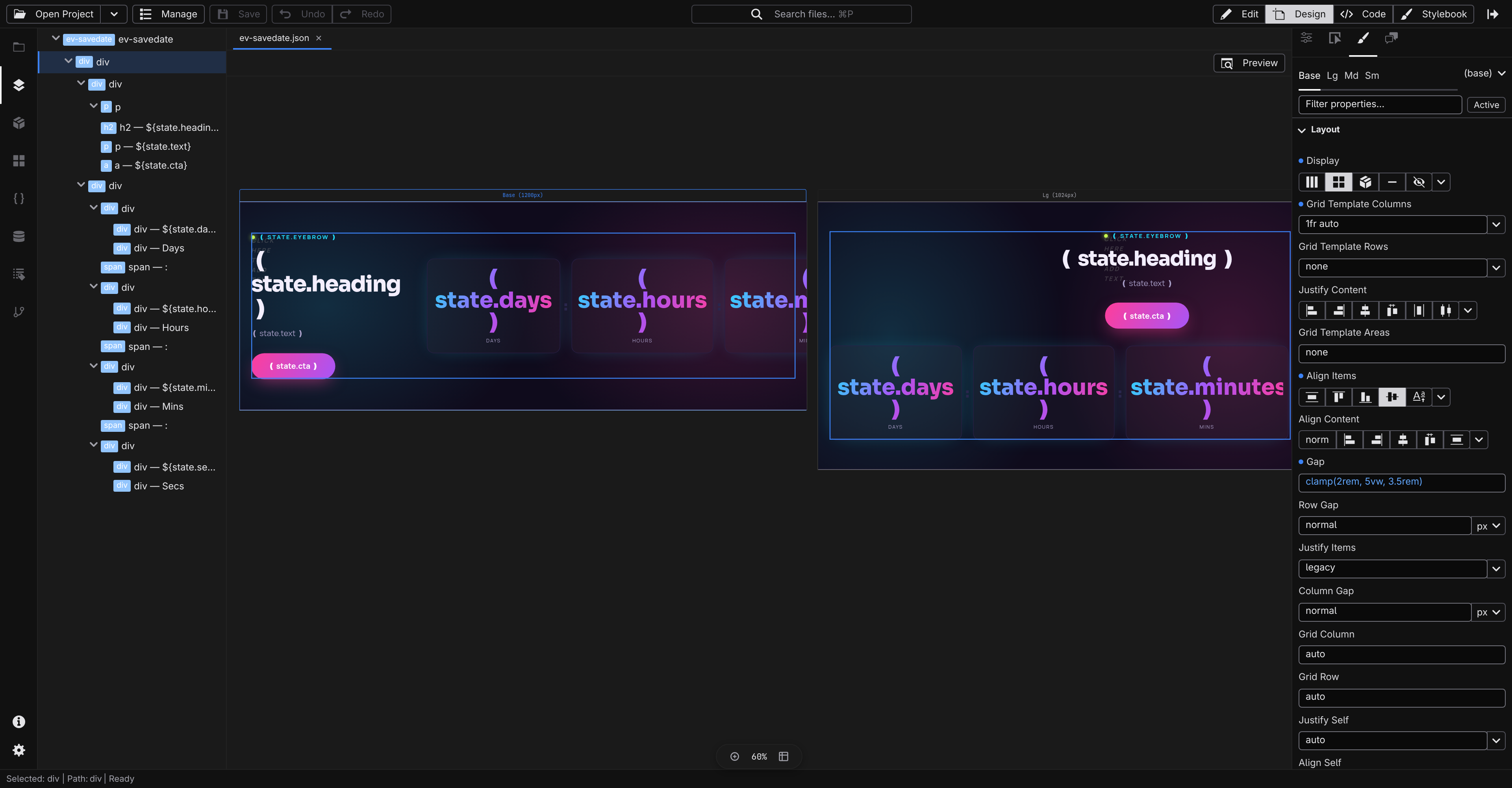
Task: Open the (base) state dropdown
Action: tap(1484, 73)
